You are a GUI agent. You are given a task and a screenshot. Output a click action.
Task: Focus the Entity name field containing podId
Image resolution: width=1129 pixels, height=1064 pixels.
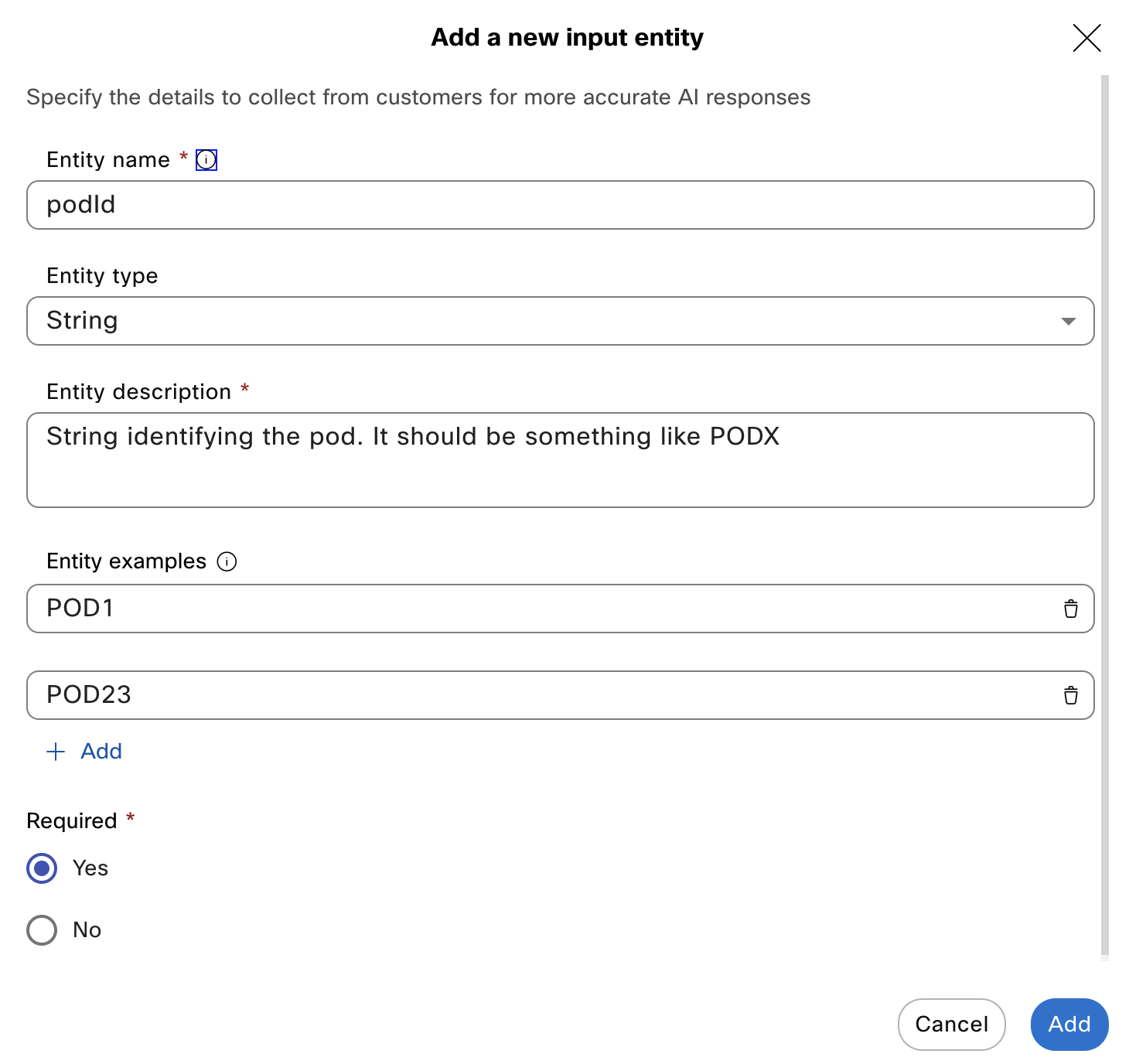tap(561, 205)
